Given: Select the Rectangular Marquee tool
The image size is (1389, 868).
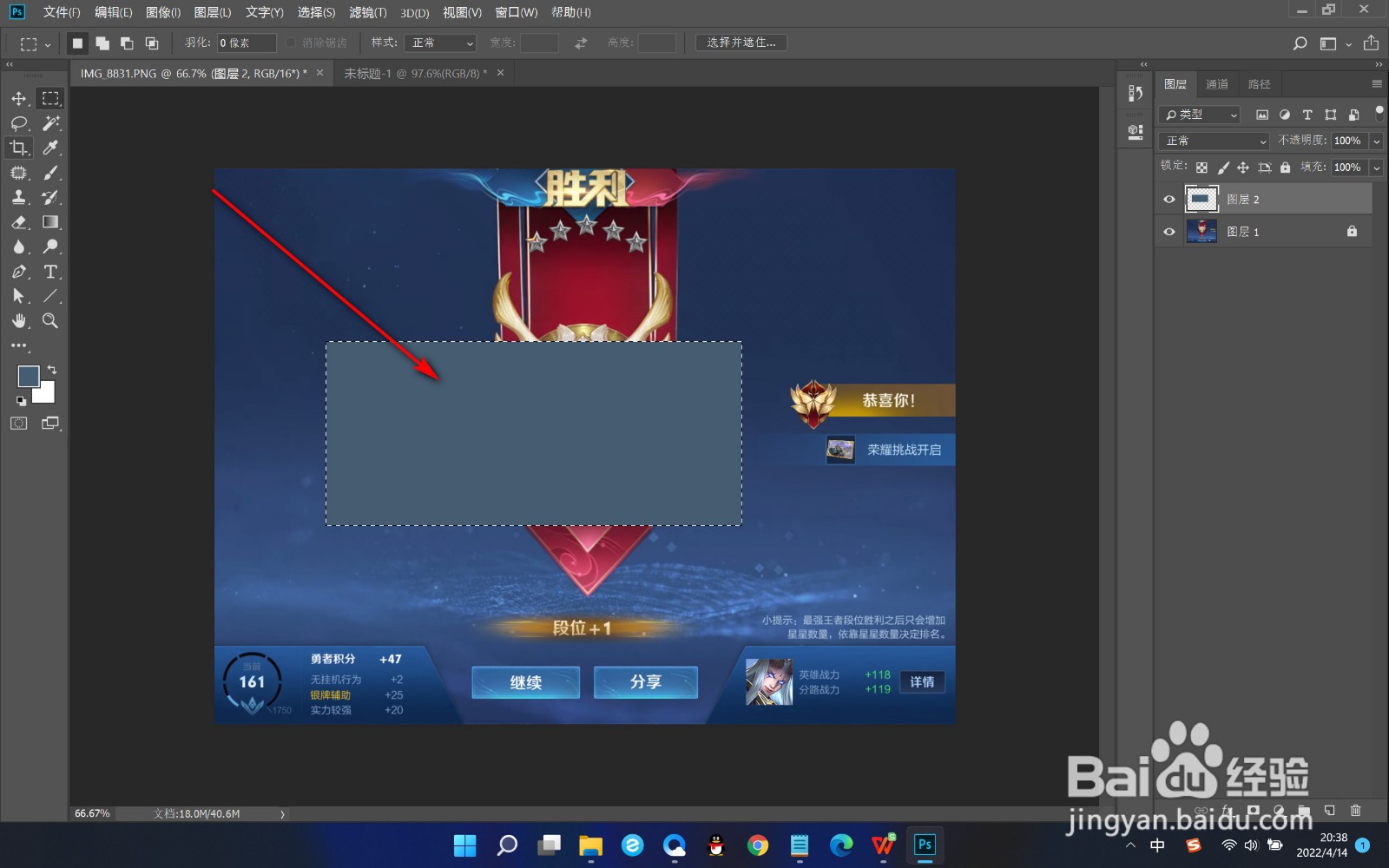Looking at the screenshot, I should click(x=51, y=98).
